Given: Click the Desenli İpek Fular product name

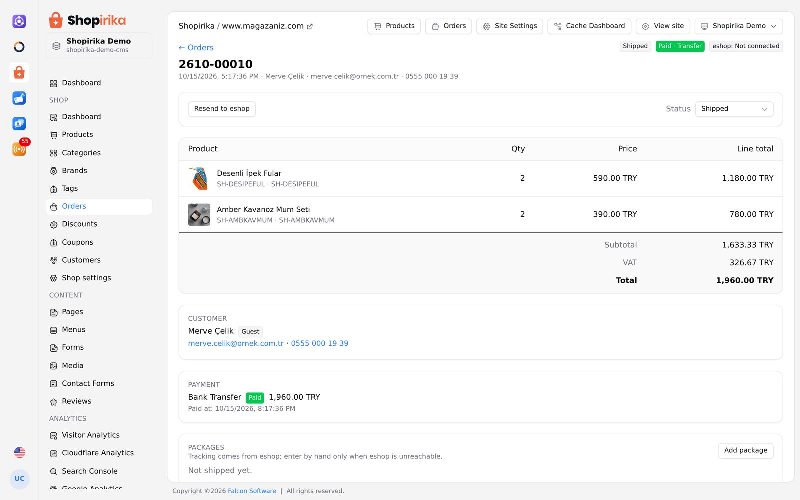Looking at the screenshot, I should (x=248, y=173).
